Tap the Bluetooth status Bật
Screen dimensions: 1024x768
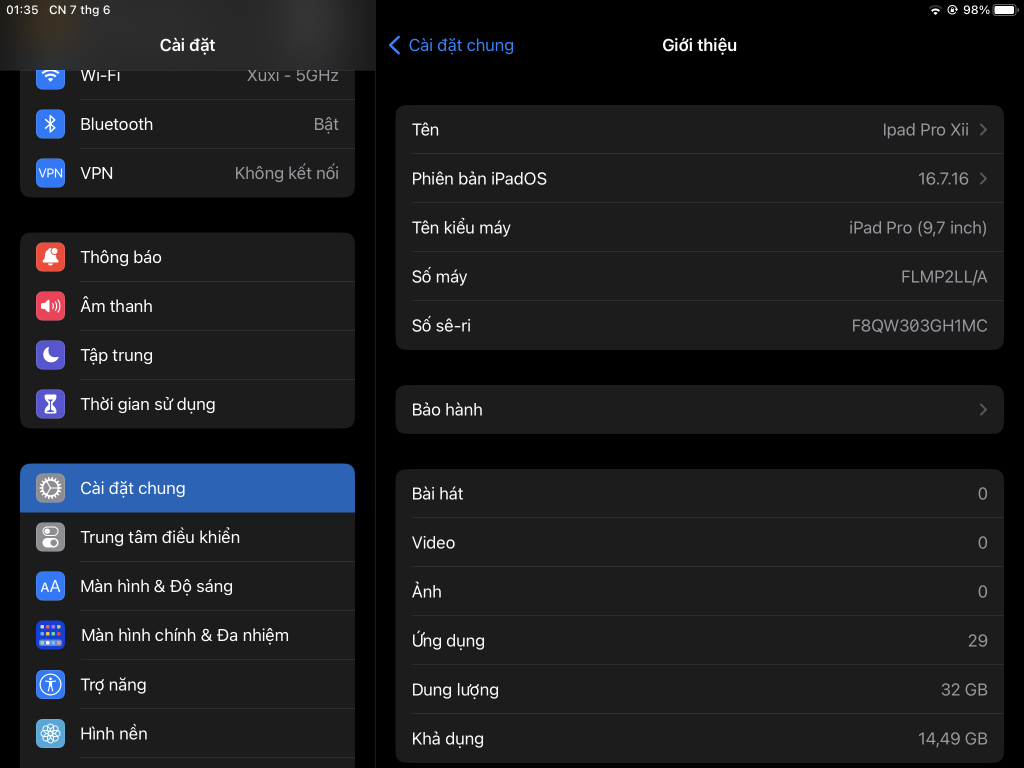click(326, 124)
